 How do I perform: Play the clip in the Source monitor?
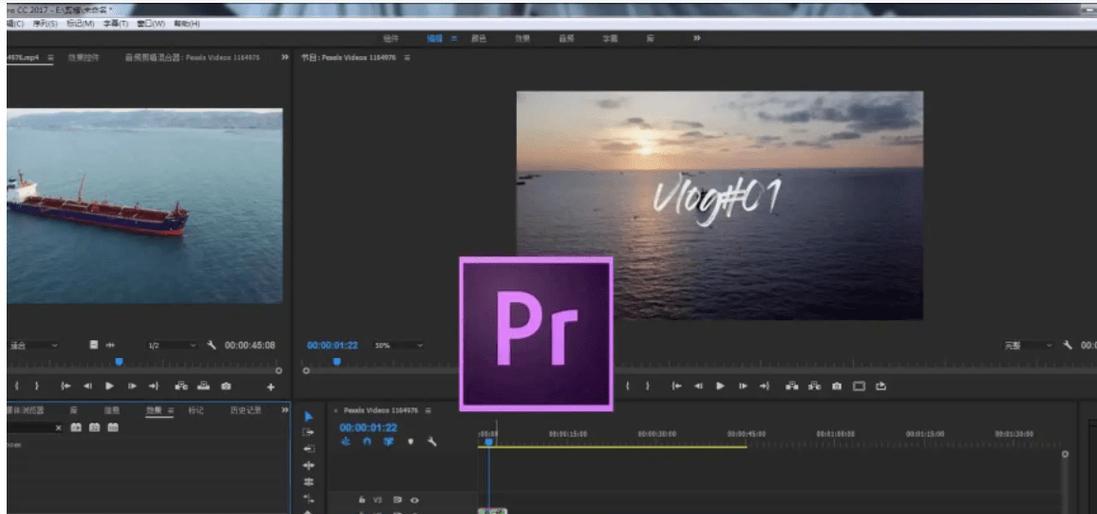point(109,386)
